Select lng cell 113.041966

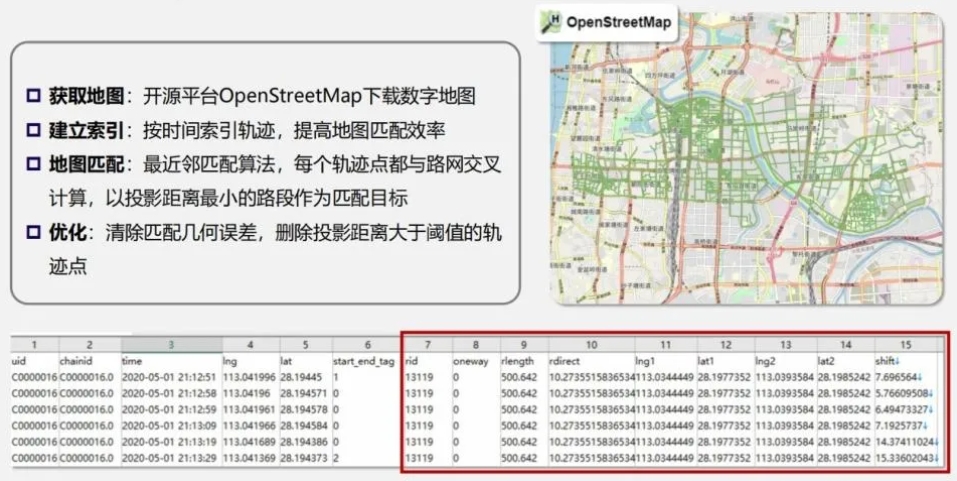point(251,425)
